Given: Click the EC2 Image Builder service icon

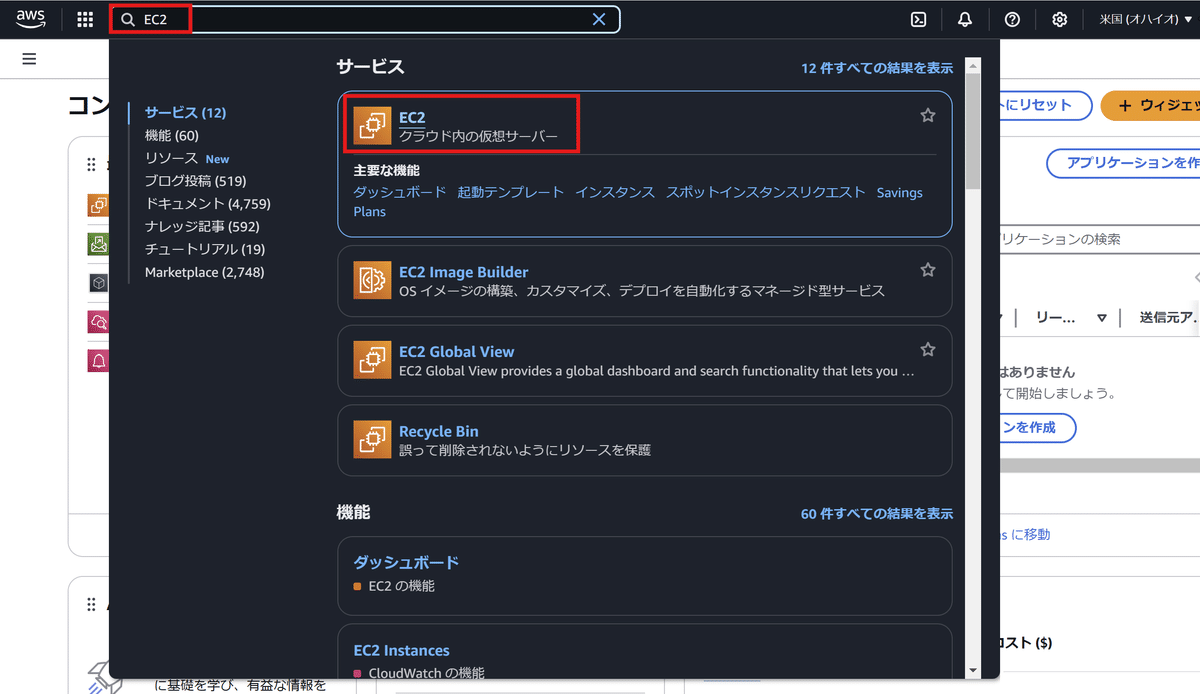Looking at the screenshot, I should (x=373, y=279).
